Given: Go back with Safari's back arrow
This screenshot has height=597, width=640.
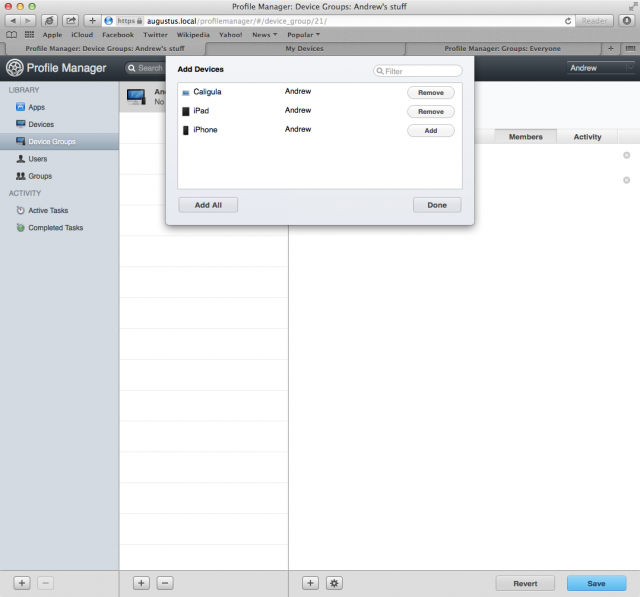Looking at the screenshot, I should tap(13, 20).
